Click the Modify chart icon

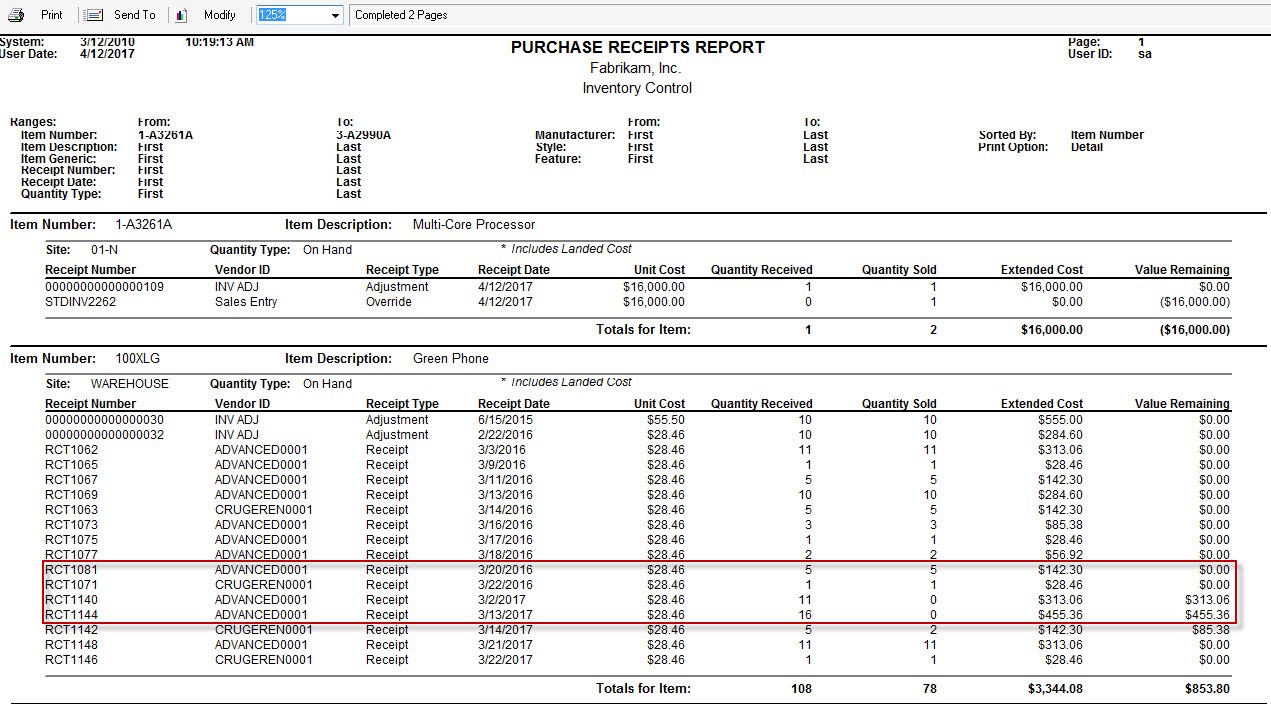181,14
